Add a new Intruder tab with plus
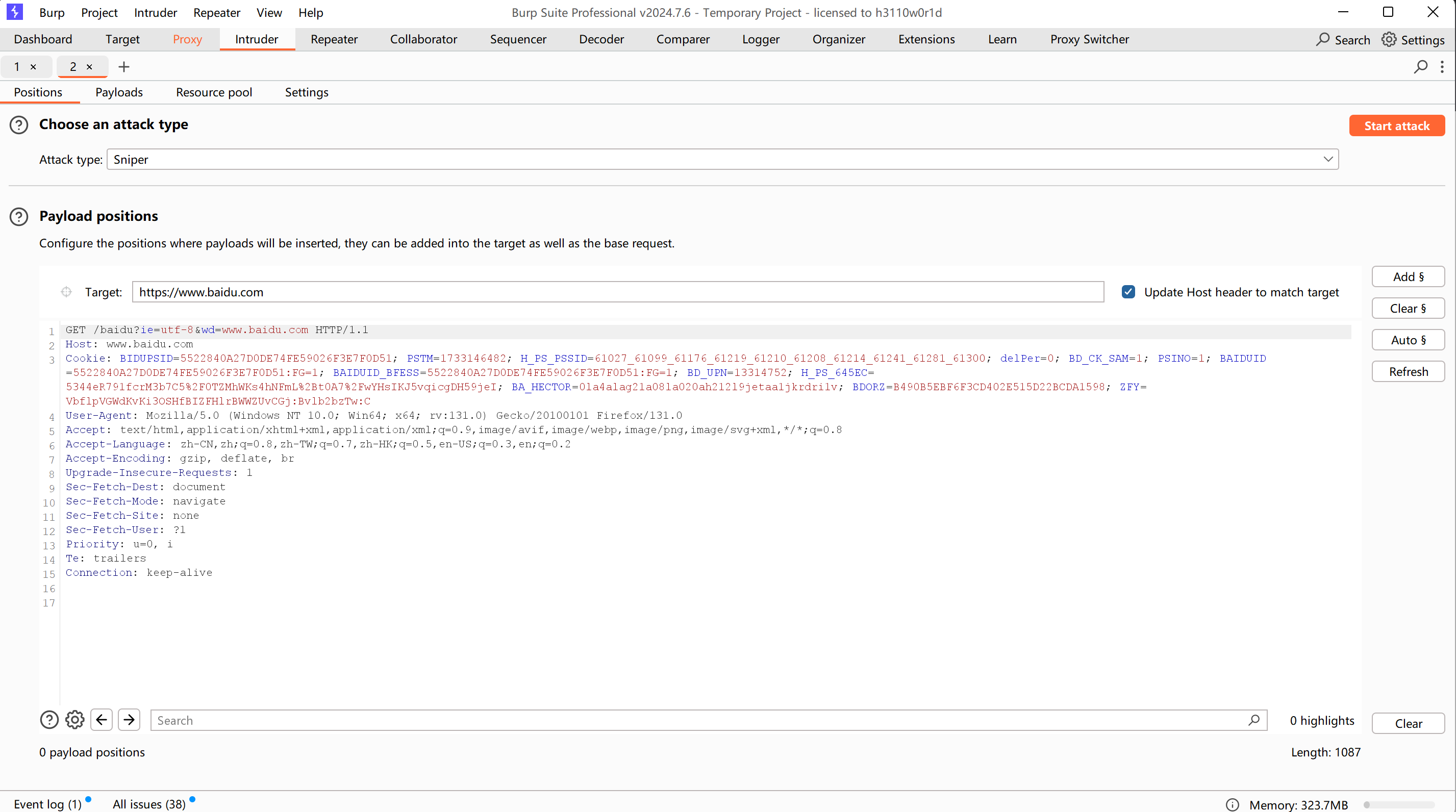 [x=124, y=67]
